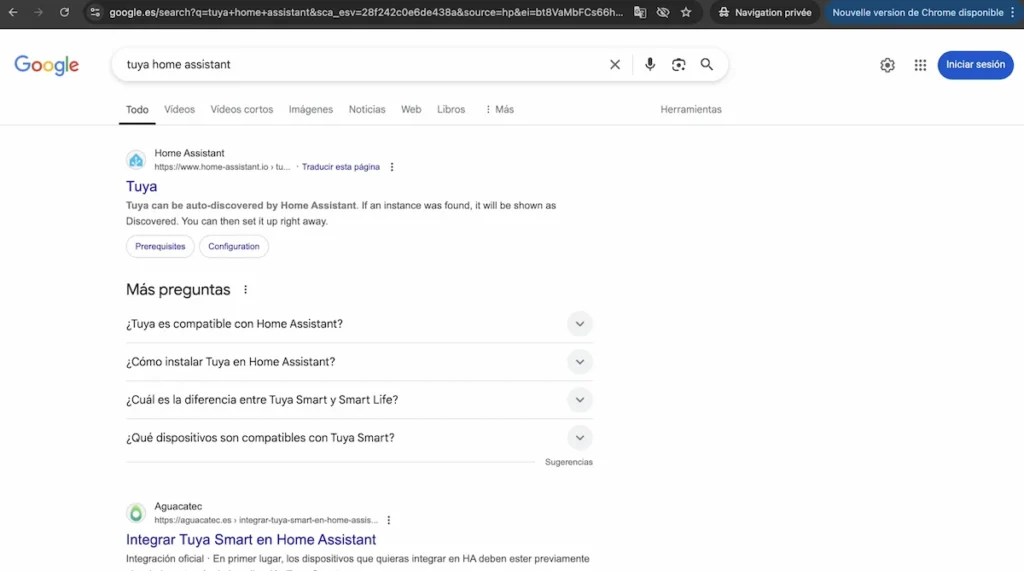Screen dimensions: 1024x571
Task: Clear the search box with X
Action: click(615, 65)
